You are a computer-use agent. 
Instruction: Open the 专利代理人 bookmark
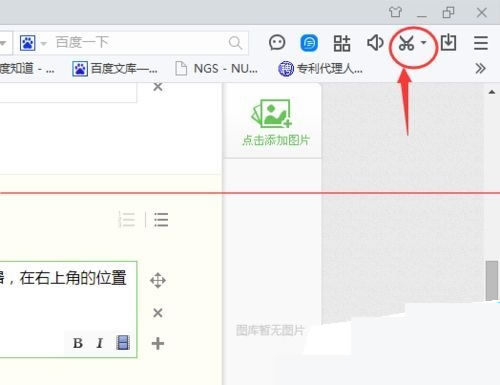coord(320,69)
